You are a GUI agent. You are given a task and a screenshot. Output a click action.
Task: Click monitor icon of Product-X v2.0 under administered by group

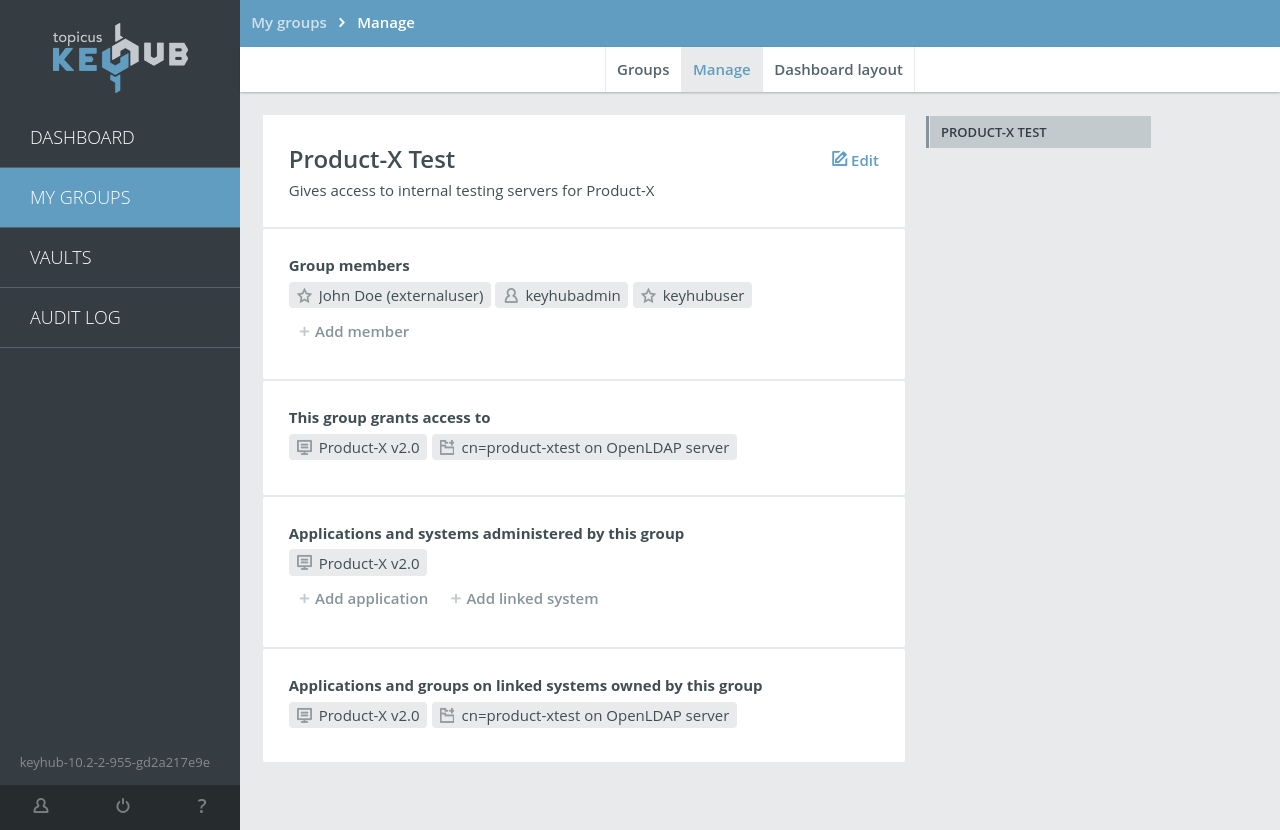(305, 563)
